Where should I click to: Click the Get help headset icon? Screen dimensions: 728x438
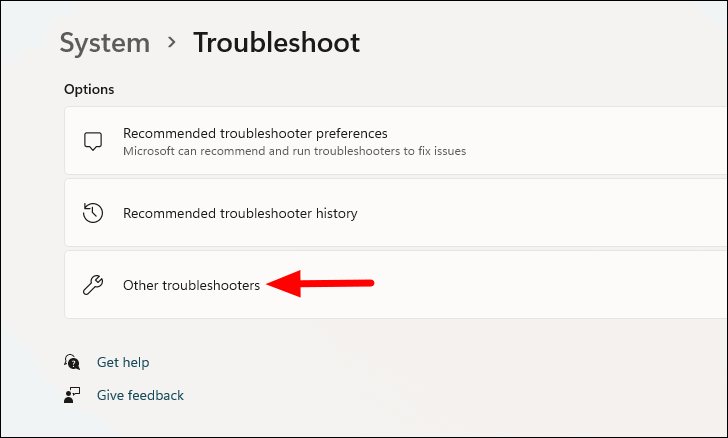[72, 362]
